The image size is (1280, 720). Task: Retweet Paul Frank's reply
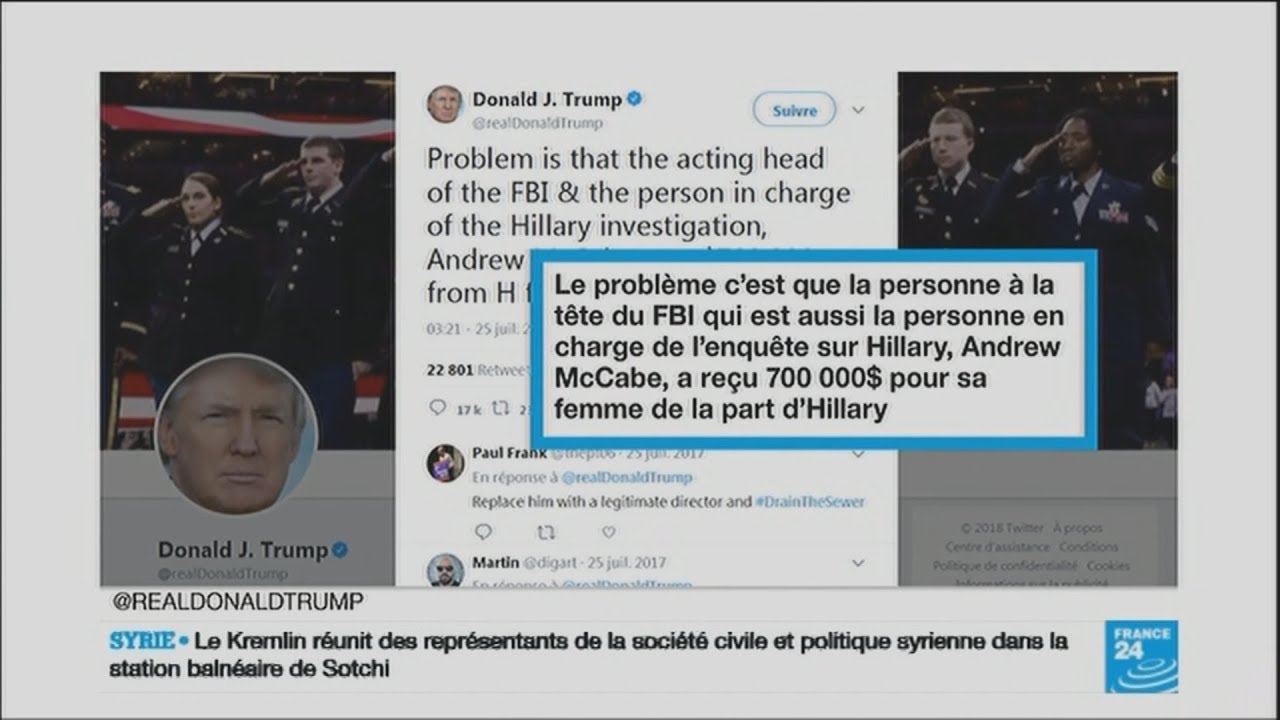pos(545,532)
